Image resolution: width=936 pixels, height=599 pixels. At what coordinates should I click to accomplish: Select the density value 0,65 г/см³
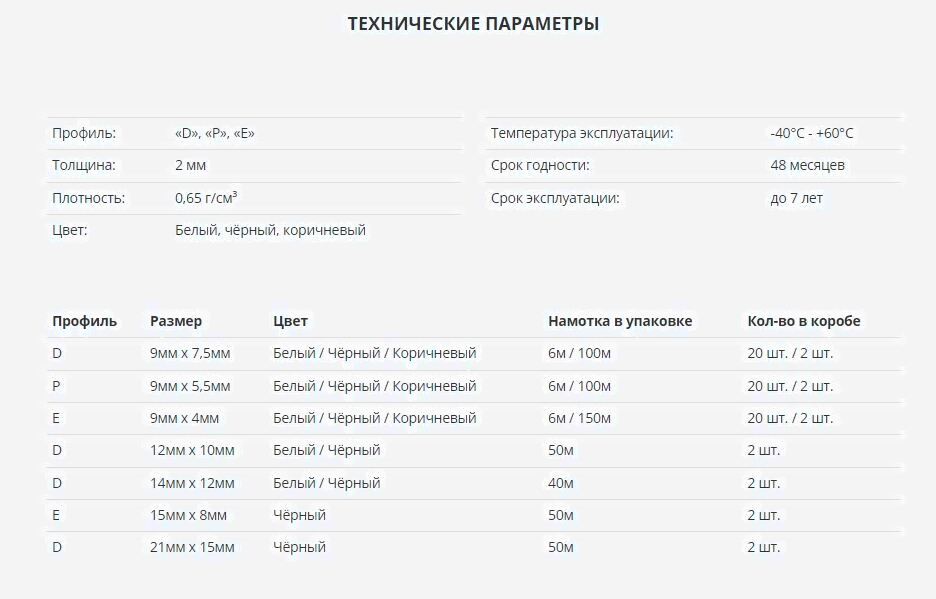point(206,198)
